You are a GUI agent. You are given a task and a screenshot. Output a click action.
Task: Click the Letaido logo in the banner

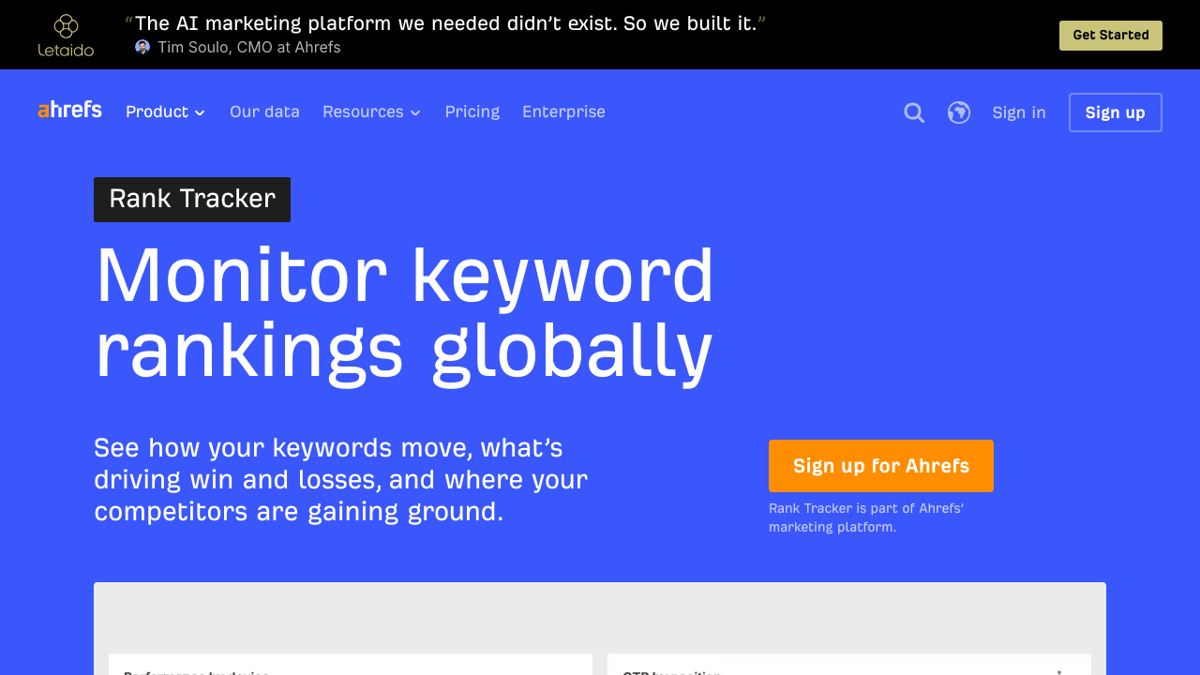(x=66, y=35)
